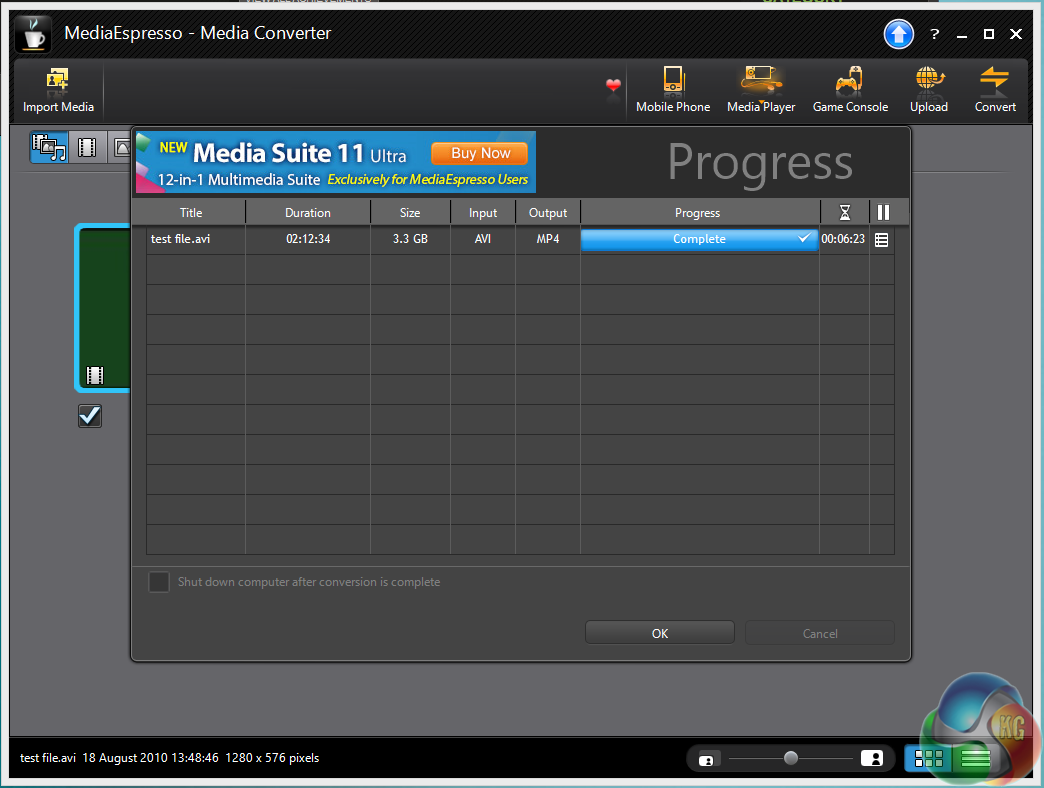
Task: Filter media by video only tab
Action: (87, 148)
